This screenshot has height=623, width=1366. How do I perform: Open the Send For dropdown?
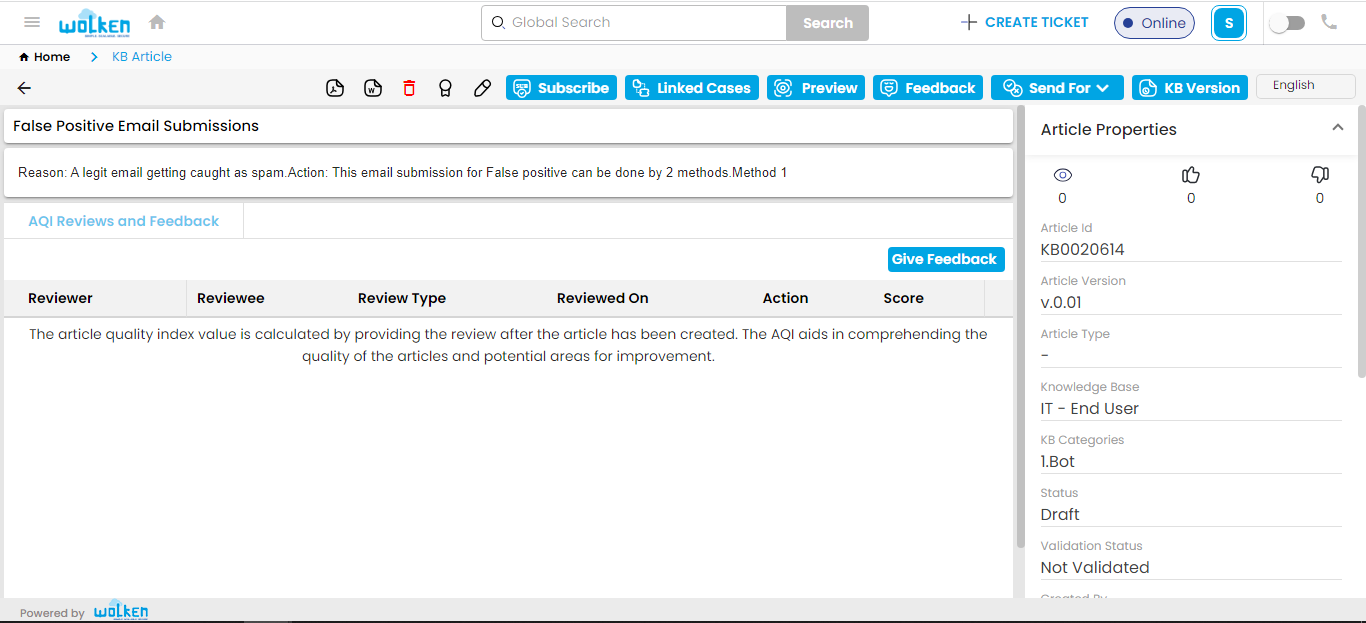coord(1057,87)
